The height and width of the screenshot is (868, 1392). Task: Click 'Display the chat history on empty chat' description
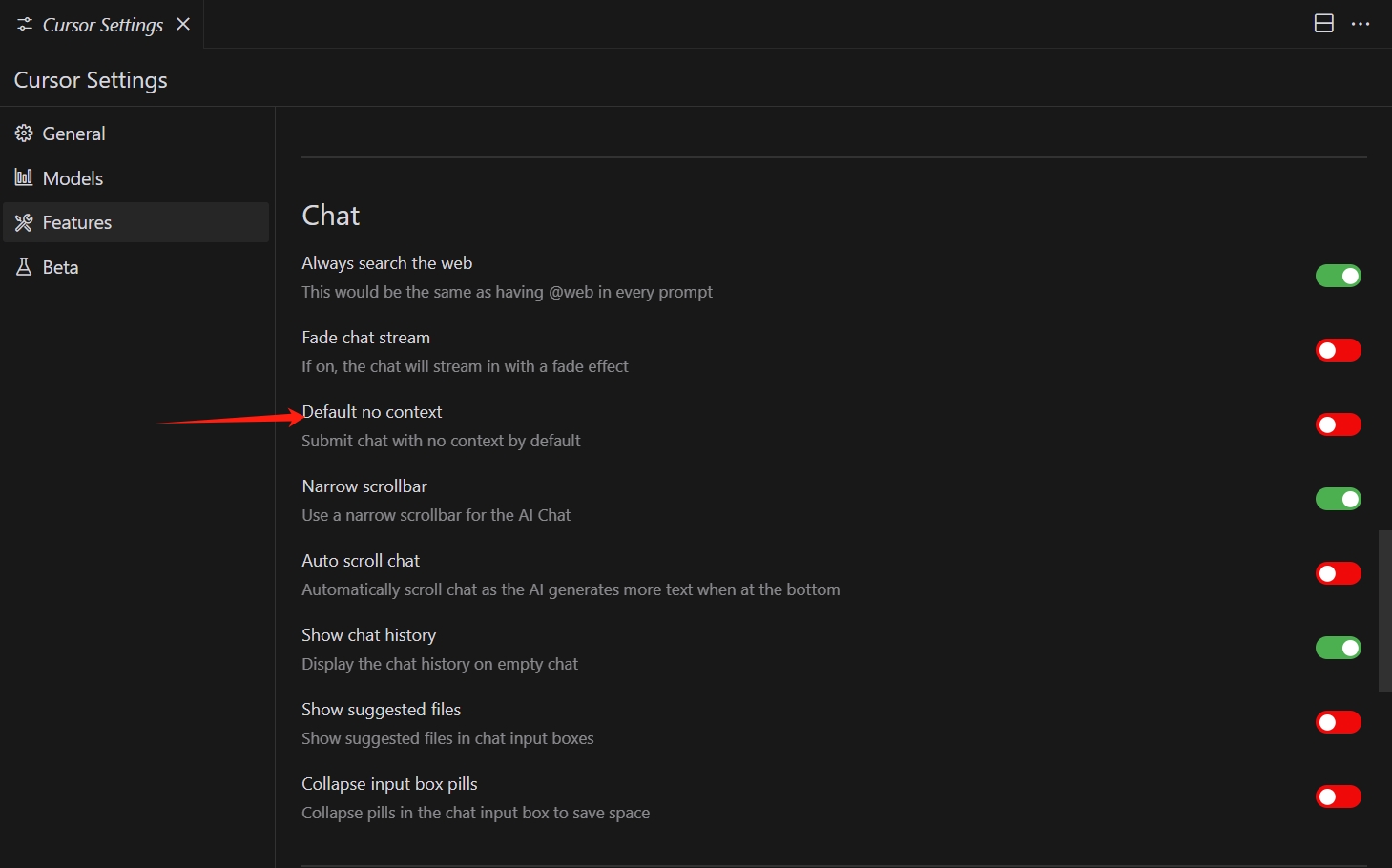(440, 664)
